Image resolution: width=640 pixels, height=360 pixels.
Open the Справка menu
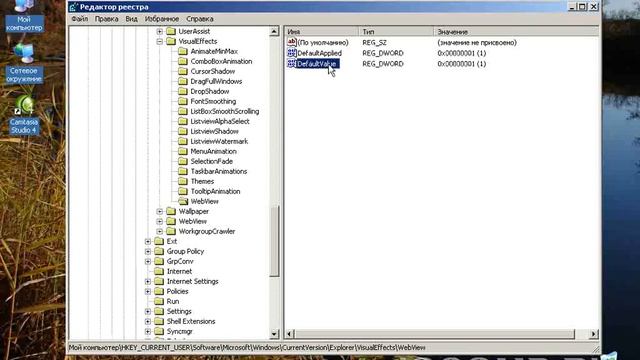tap(200, 19)
